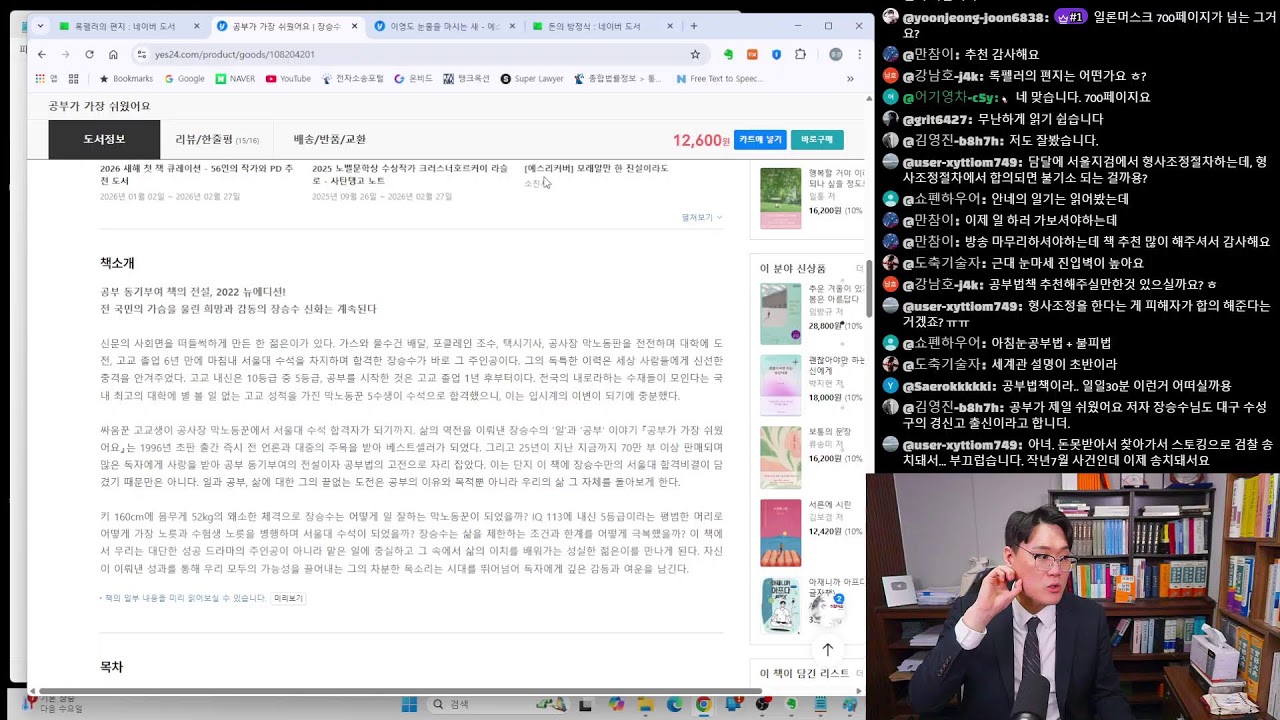View site information icon in address bar
The width and height of the screenshot is (1280, 720).
(x=141, y=54)
